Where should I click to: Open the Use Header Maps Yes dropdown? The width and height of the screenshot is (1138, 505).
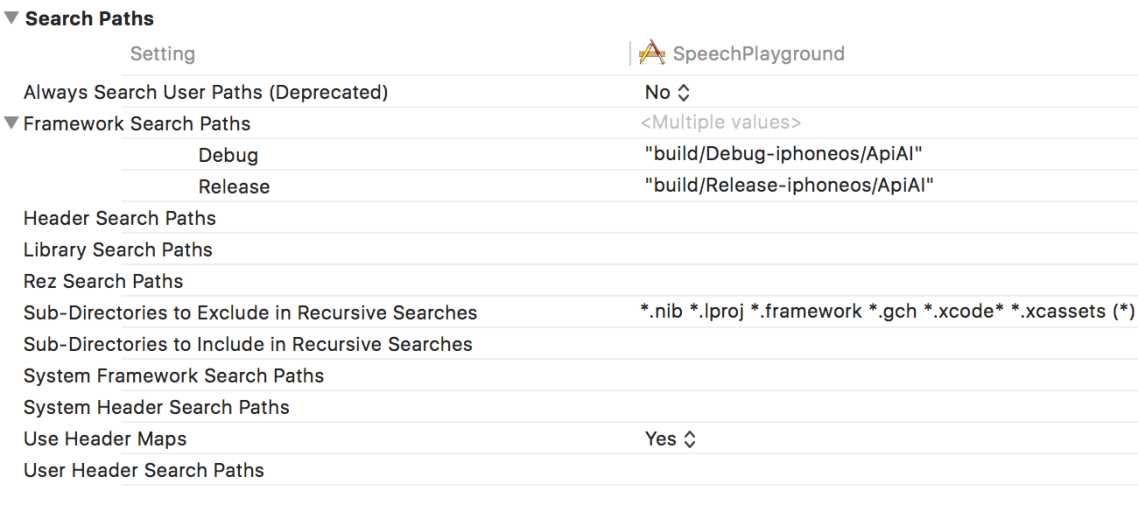[670, 439]
